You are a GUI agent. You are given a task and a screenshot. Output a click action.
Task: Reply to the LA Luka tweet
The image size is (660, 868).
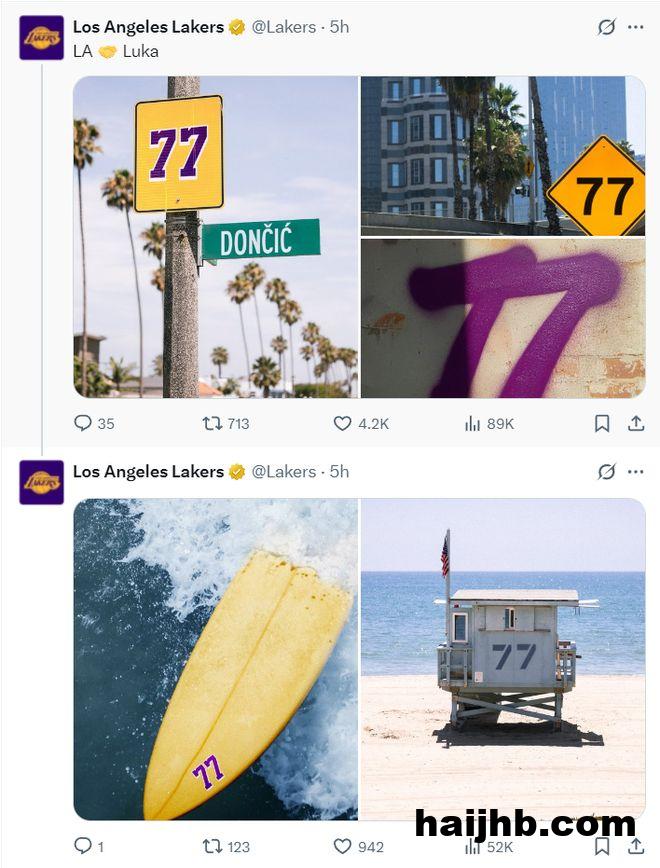(x=83, y=424)
